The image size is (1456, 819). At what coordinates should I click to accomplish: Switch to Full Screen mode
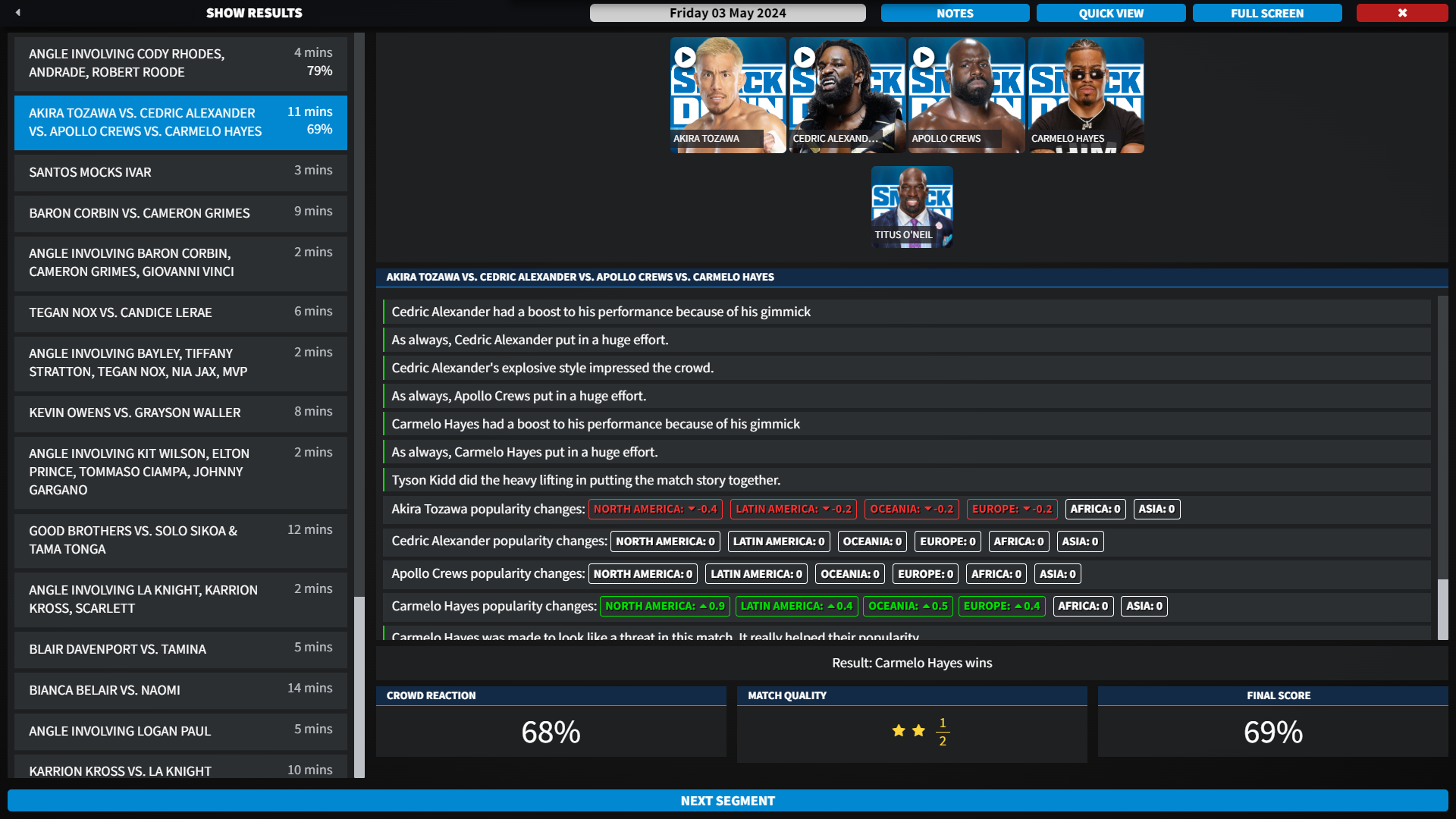tap(1266, 13)
